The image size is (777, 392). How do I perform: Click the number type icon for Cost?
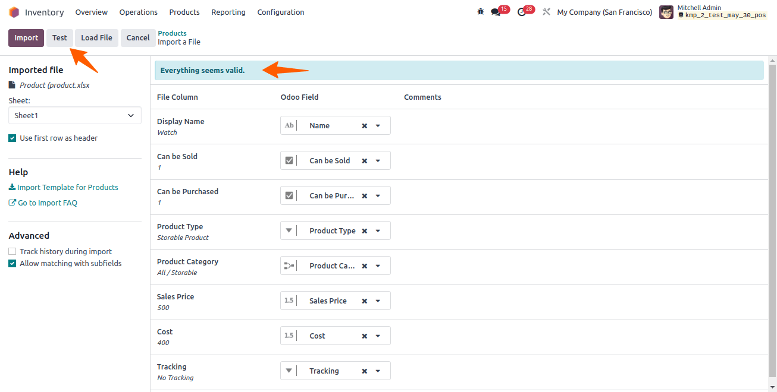(289, 336)
